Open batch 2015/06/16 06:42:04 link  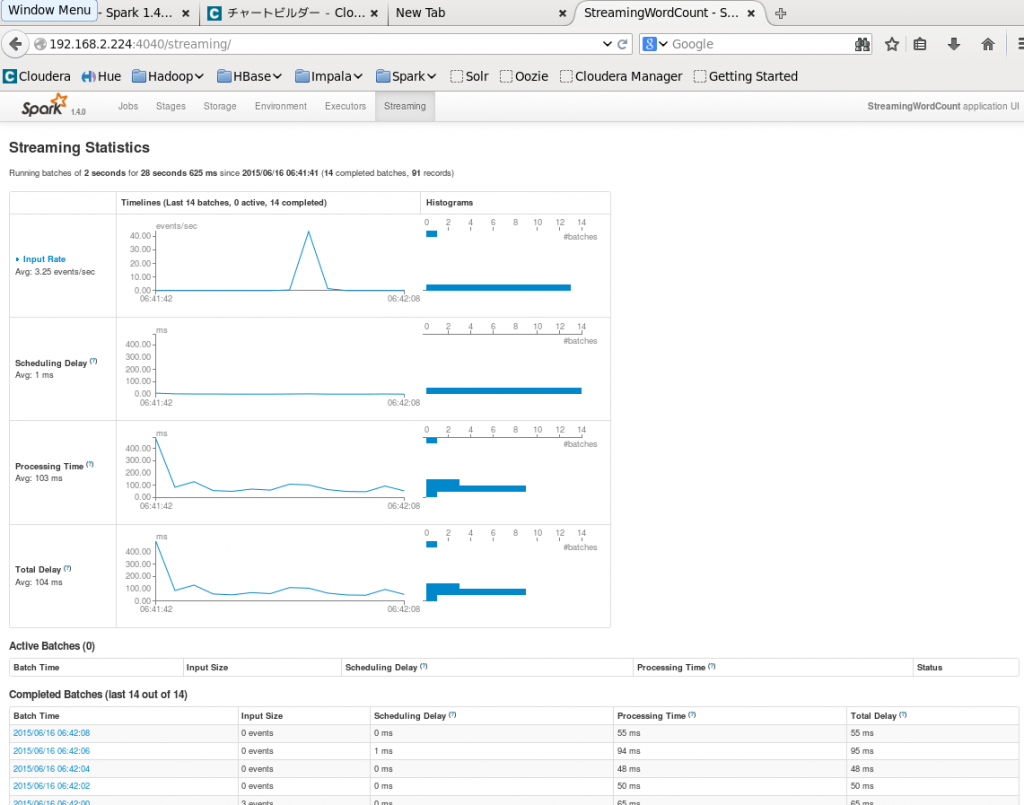[x=52, y=768]
